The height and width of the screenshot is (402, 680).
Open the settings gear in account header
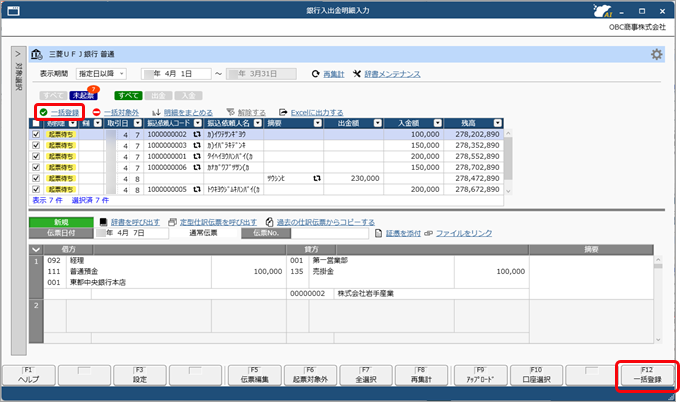coord(657,54)
